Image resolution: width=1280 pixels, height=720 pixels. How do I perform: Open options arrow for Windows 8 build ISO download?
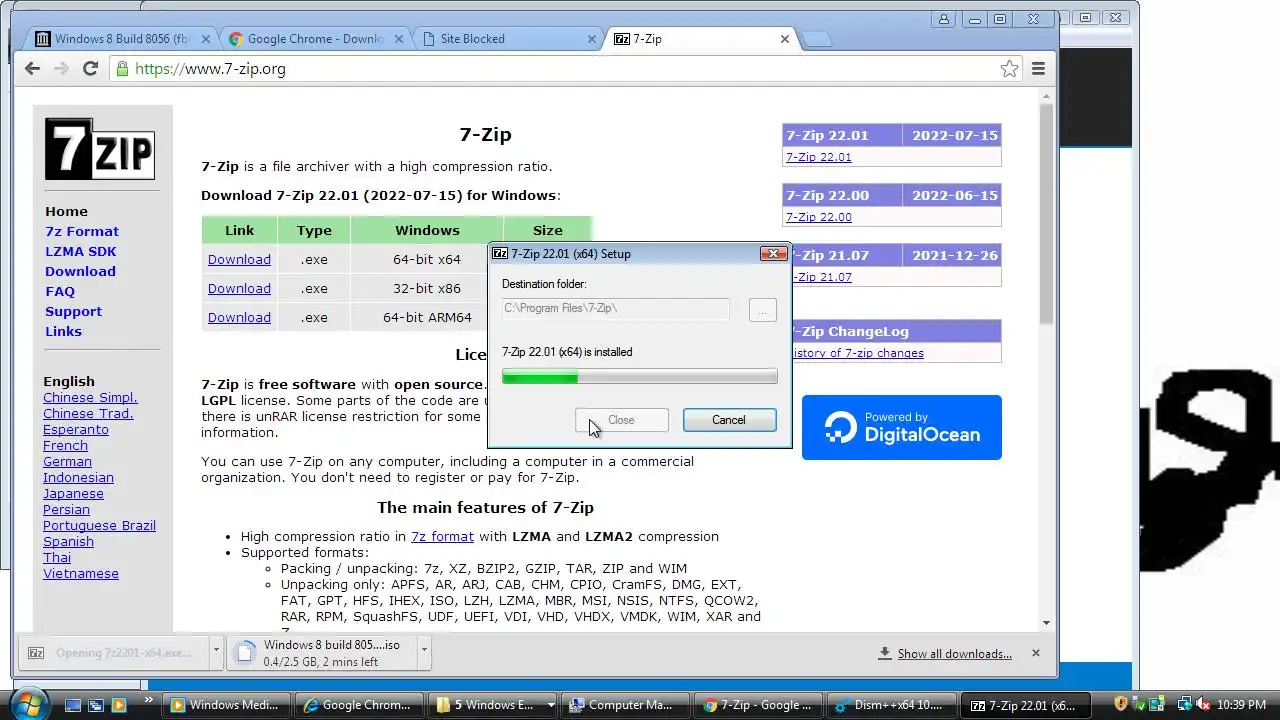click(x=424, y=651)
